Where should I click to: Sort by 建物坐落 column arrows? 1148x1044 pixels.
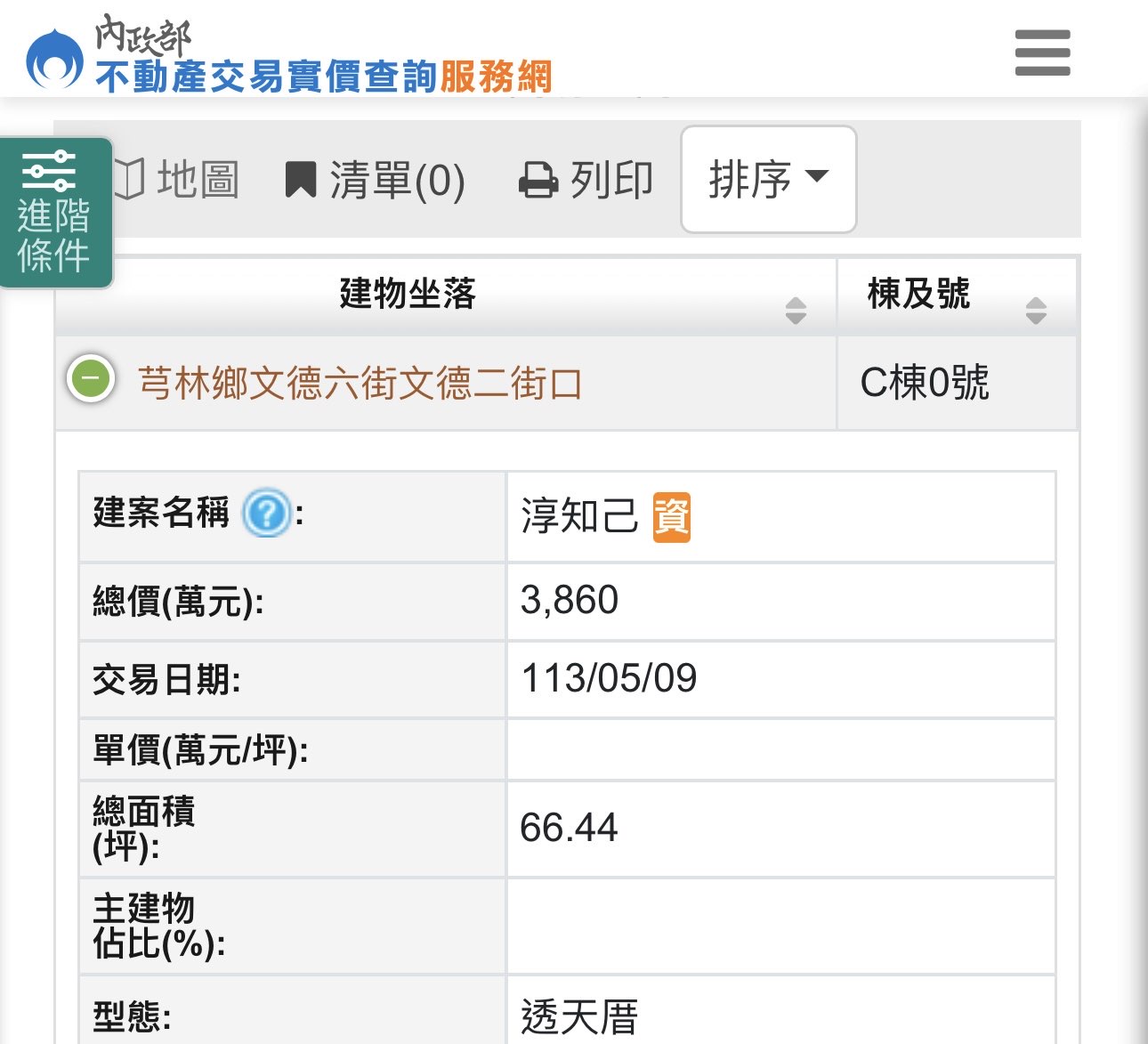(x=796, y=311)
